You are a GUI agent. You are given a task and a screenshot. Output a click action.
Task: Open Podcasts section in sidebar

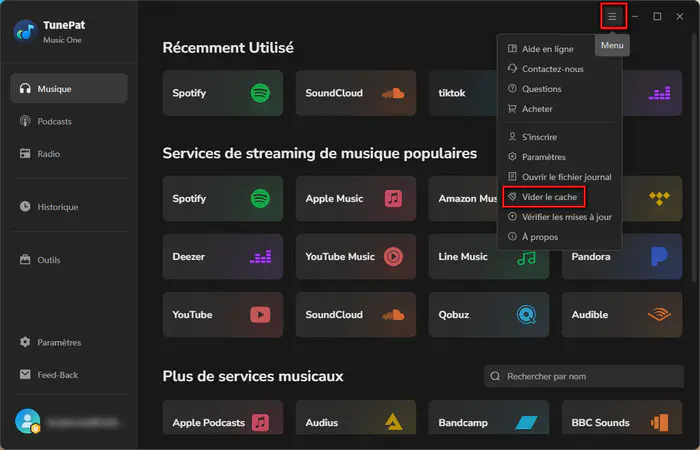[x=69, y=121]
